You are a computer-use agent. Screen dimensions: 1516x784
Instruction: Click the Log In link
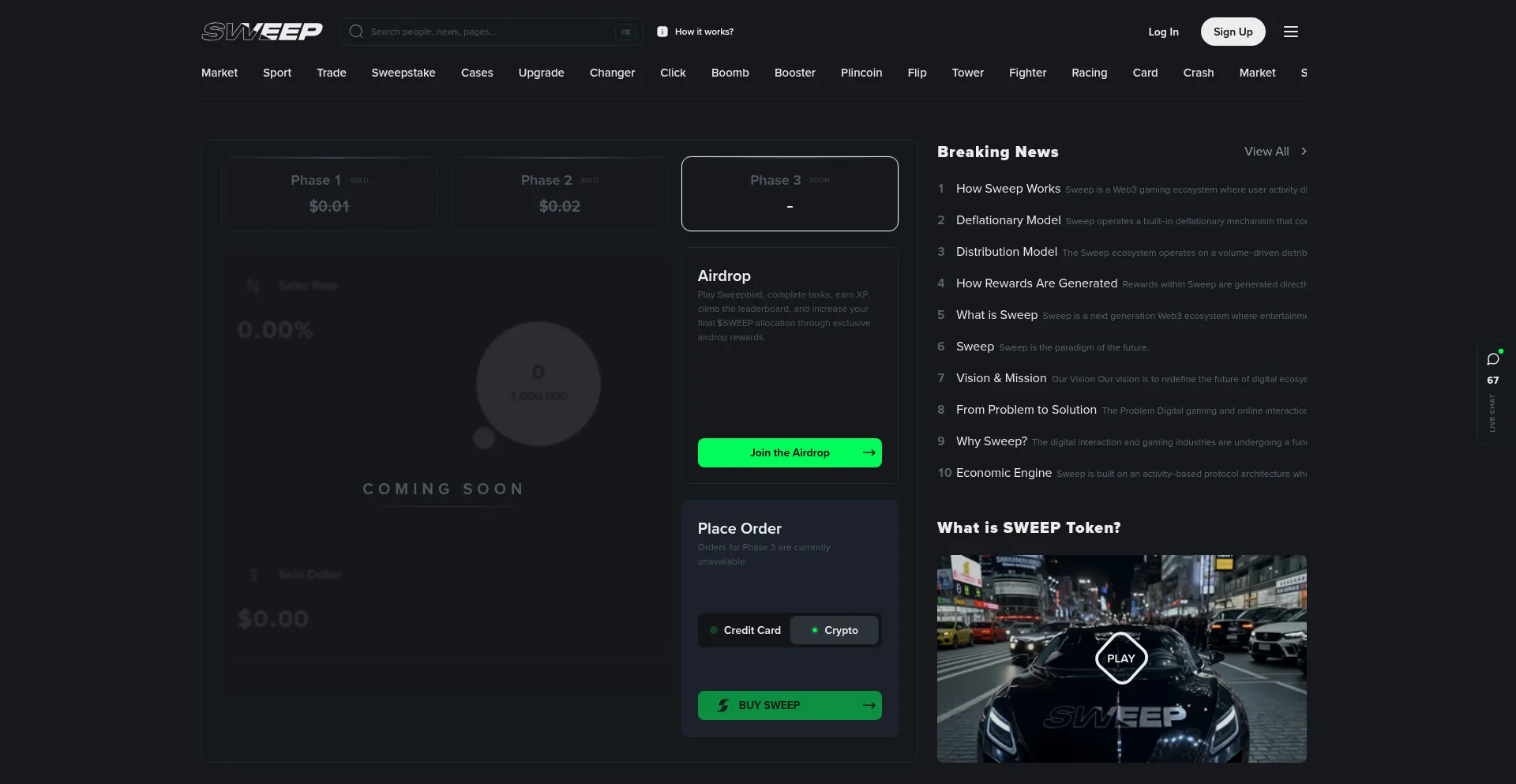1163,32
